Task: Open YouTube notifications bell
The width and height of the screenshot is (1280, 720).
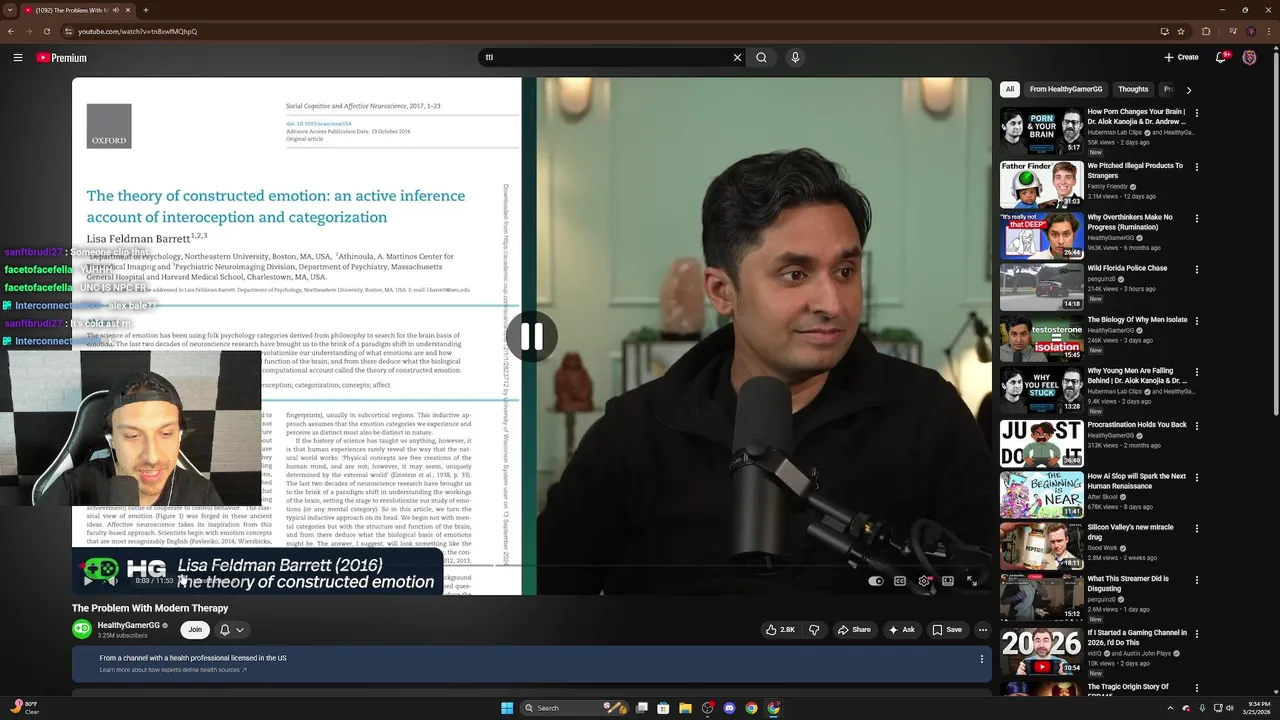Action: 1221,57
